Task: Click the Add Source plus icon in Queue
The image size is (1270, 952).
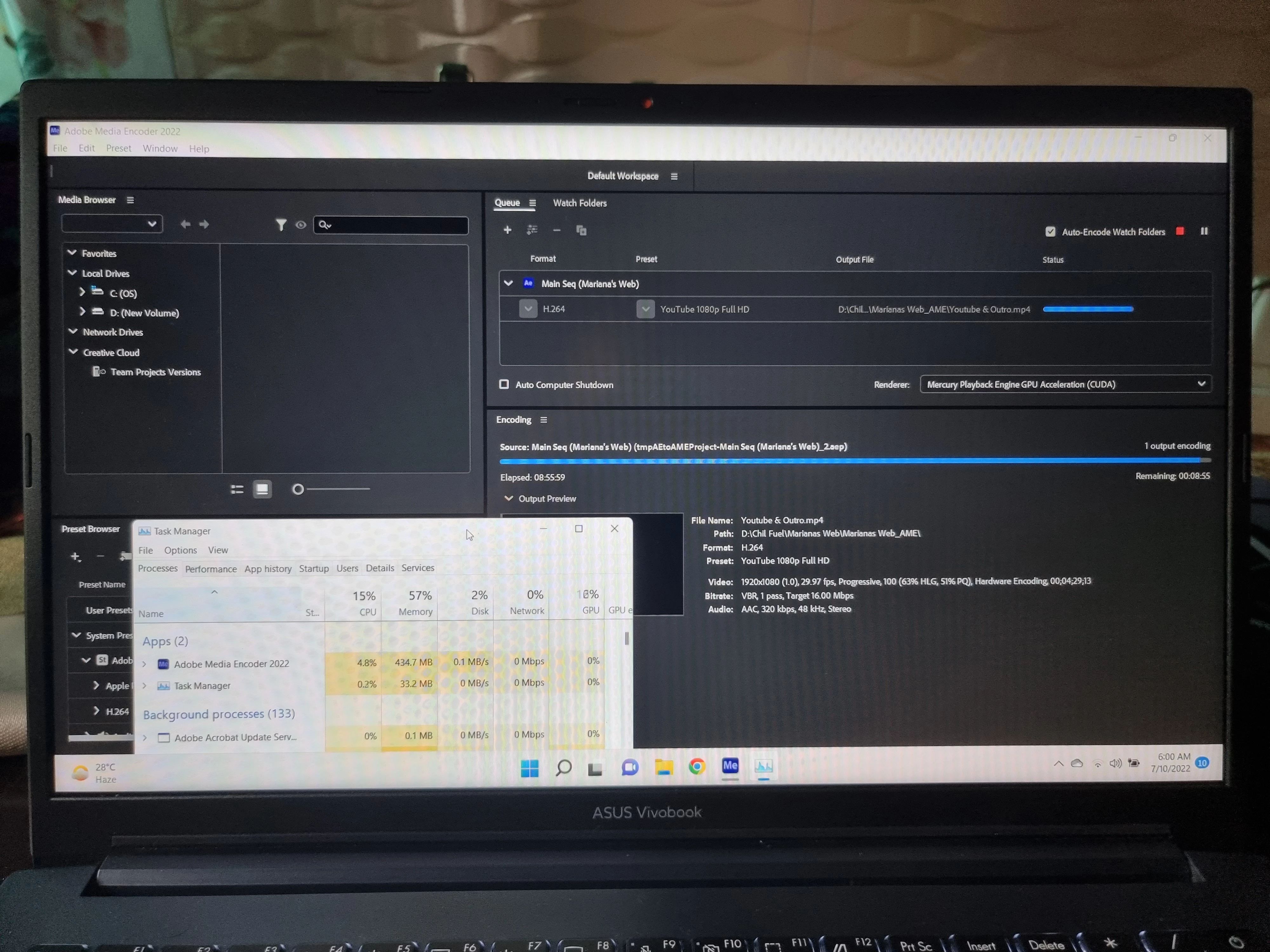Action: pos(508,229)
